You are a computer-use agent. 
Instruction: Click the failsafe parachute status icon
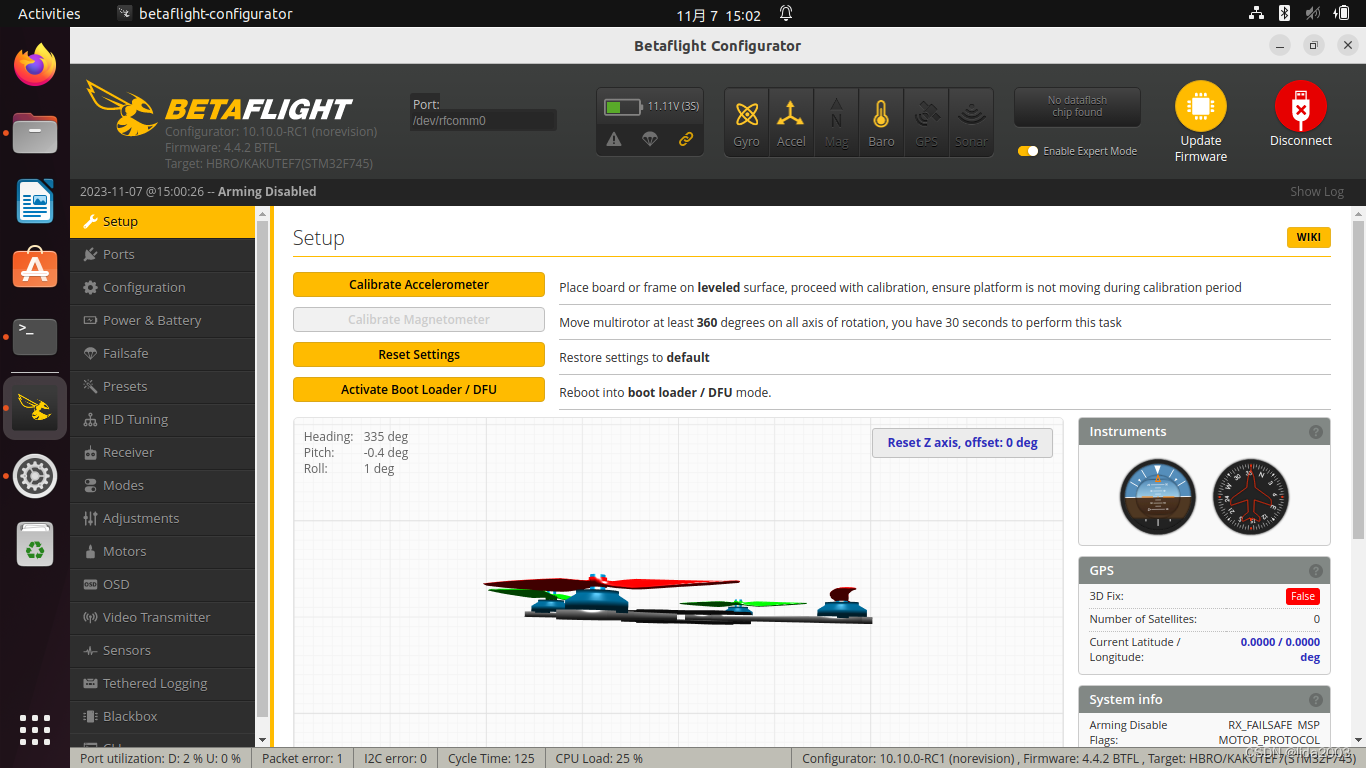(650, 139)
